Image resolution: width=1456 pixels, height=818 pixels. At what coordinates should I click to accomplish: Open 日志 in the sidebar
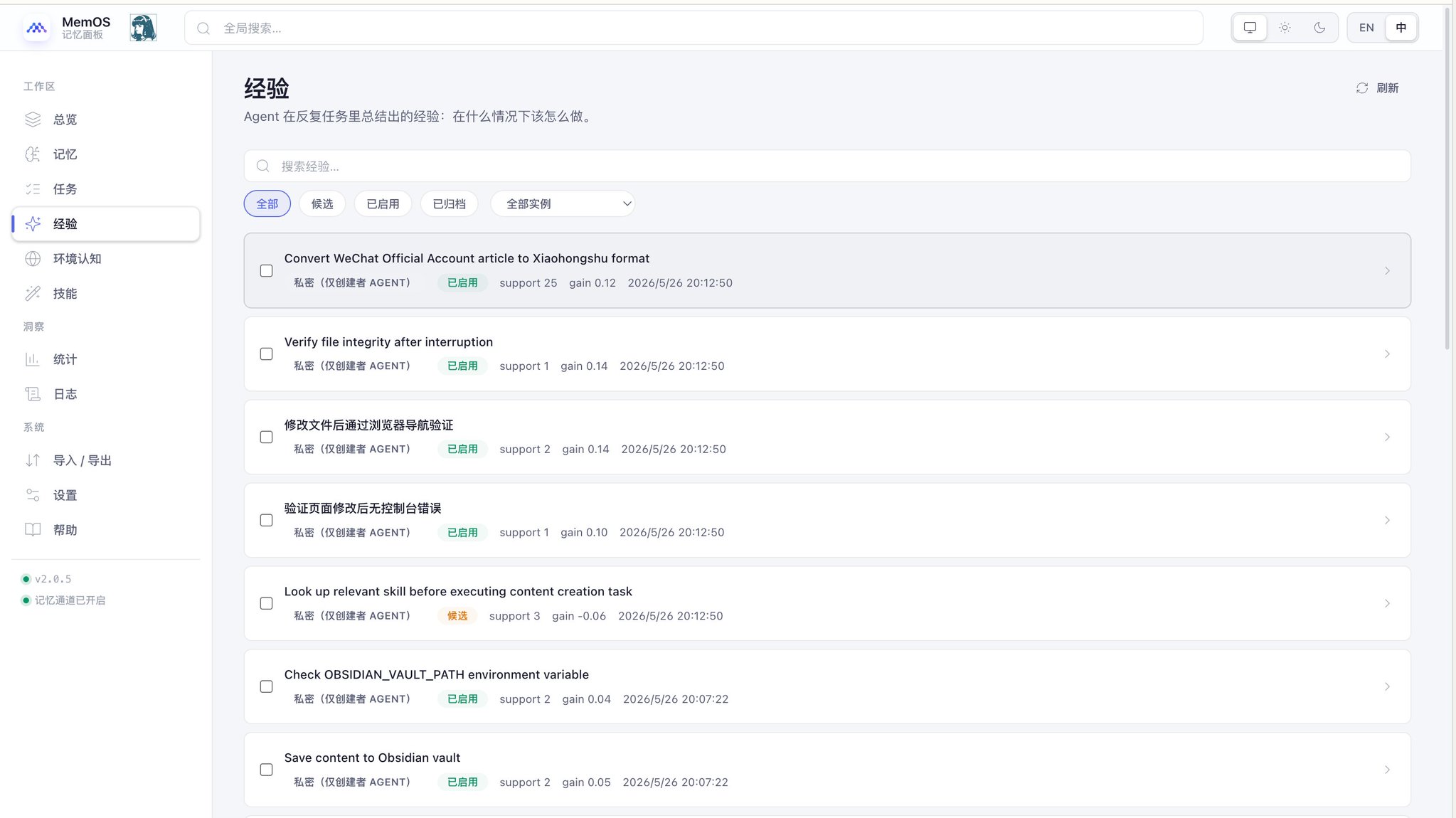point(106,394)
